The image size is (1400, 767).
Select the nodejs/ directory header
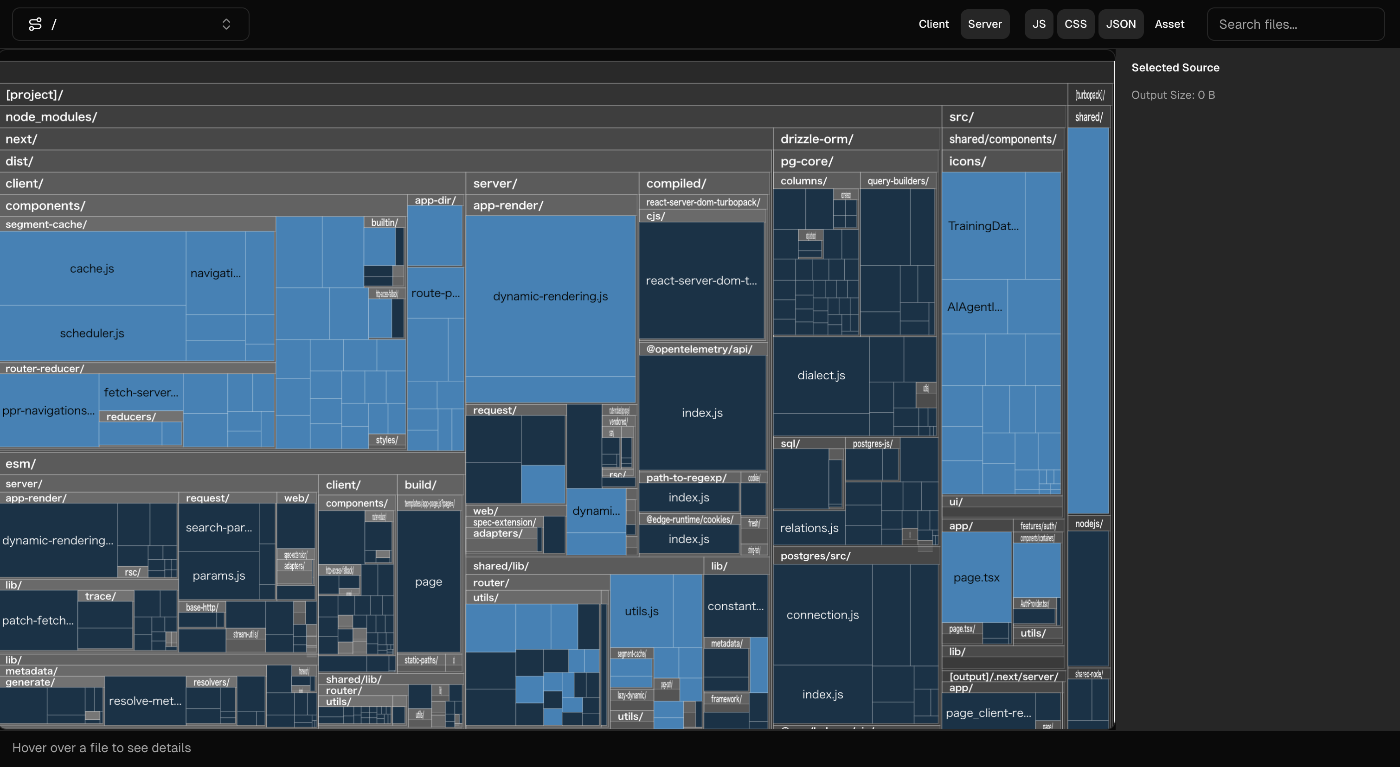point(1088,524)
